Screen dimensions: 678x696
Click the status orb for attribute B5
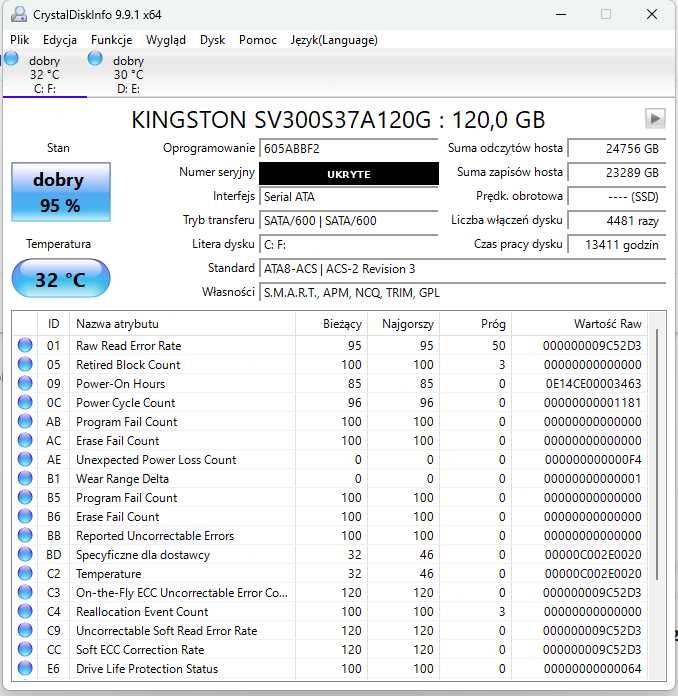coord(25,497)
